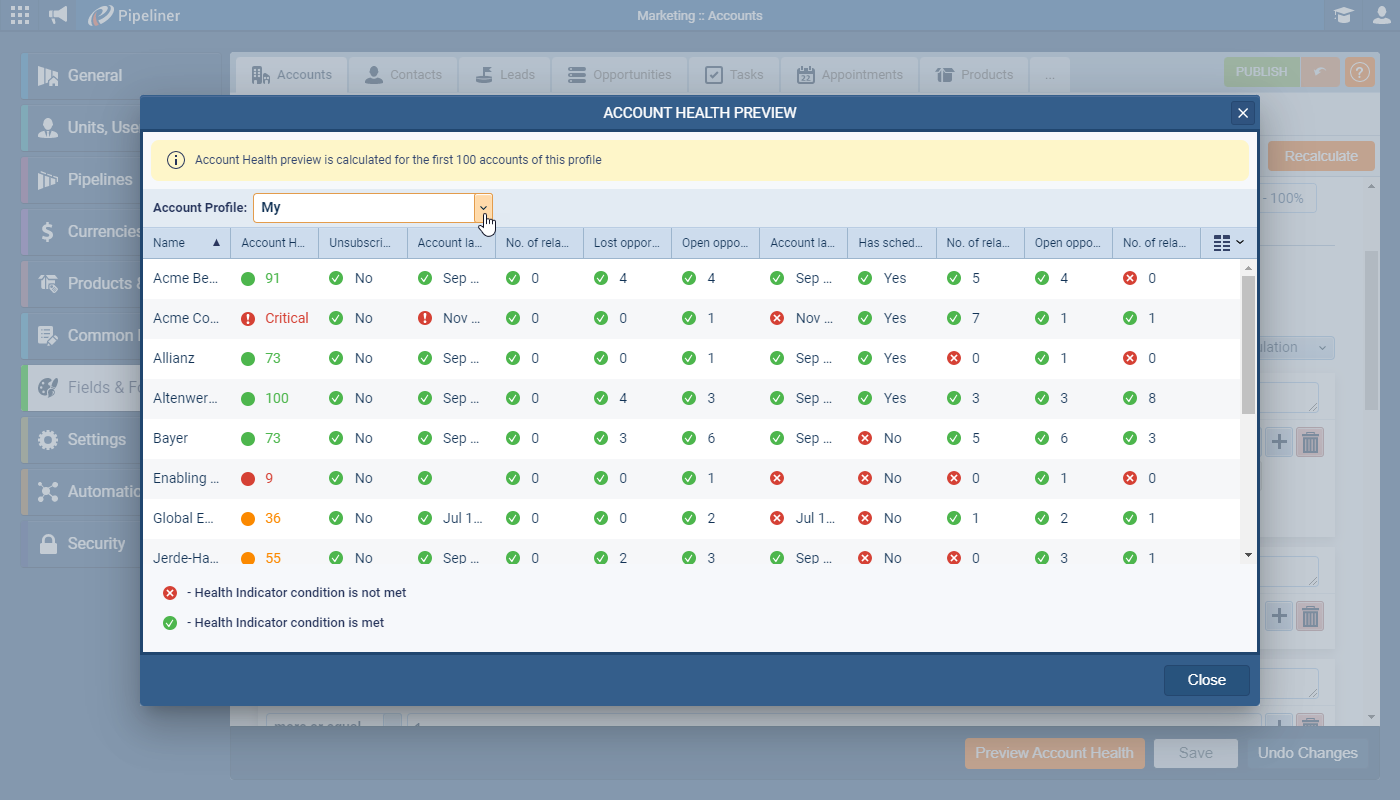Click the info icon in the yellow banner

tap(175, 160)
